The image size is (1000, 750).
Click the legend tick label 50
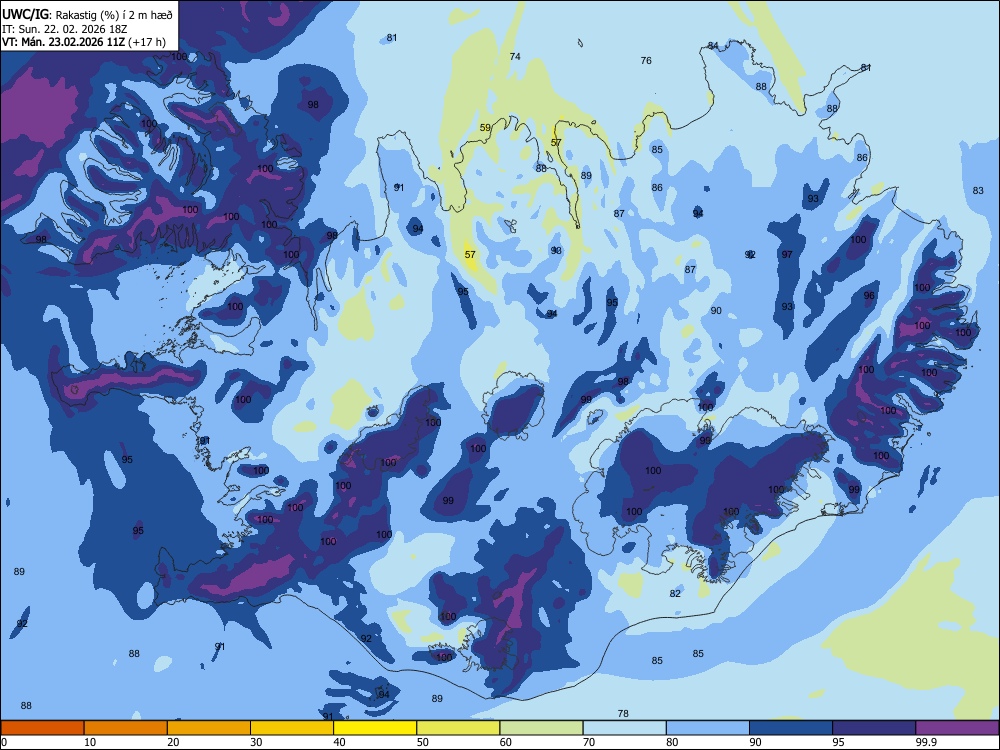click(422, 742)
